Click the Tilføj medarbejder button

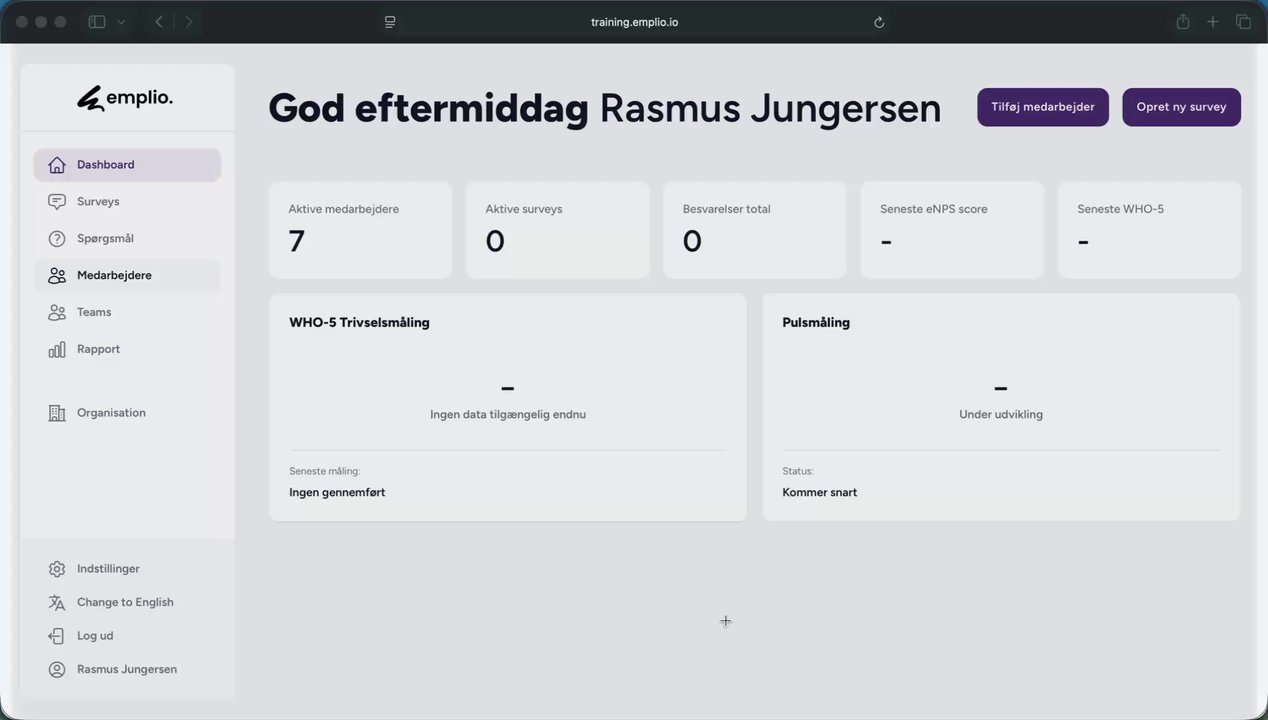(x=1043, y=107)
